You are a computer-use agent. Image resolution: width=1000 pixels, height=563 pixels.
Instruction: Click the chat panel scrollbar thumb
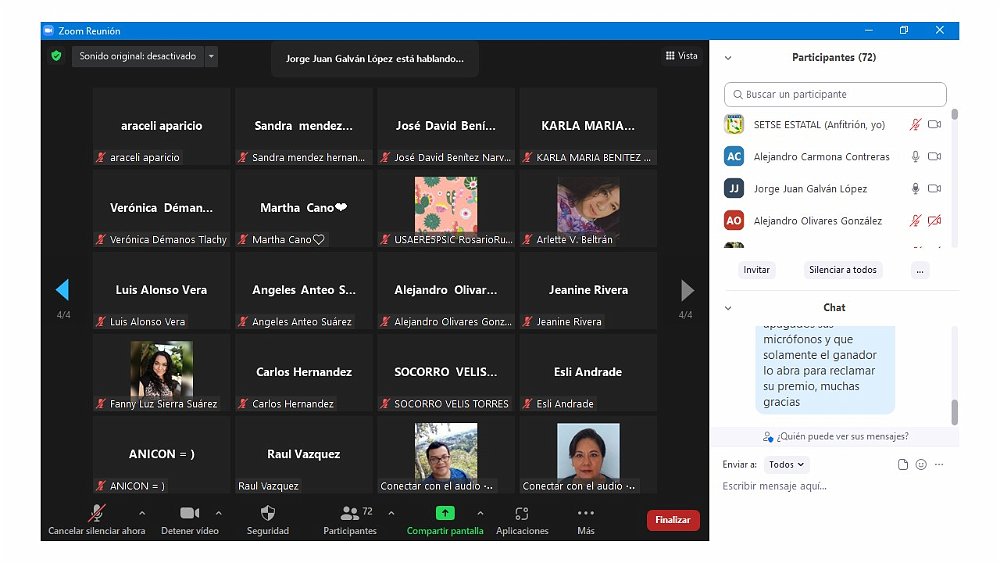coord(954,411)
